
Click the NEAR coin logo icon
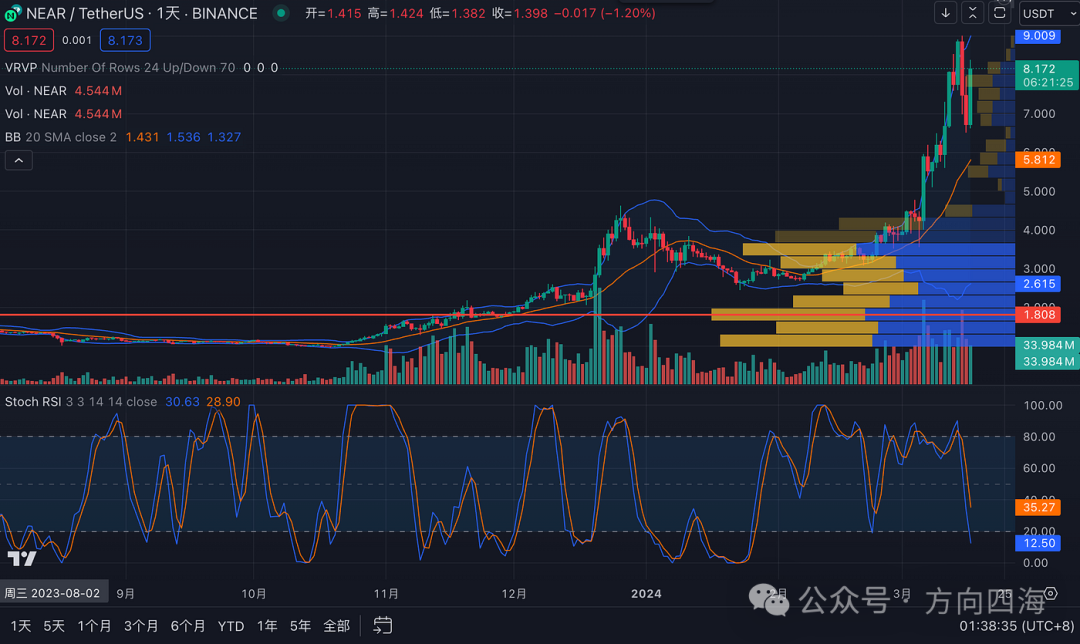pos(12,13)
